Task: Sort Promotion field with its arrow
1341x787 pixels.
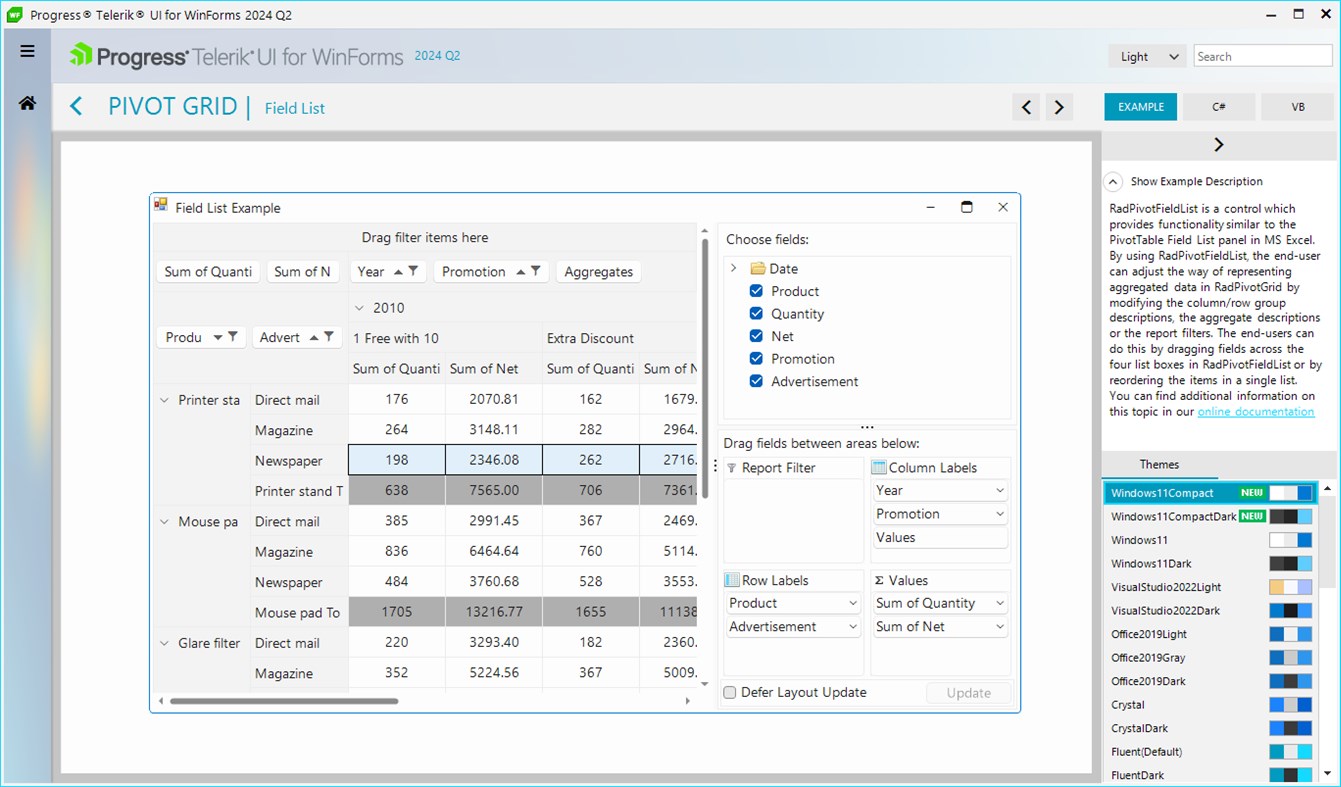Action: click(x=520, y=271)
